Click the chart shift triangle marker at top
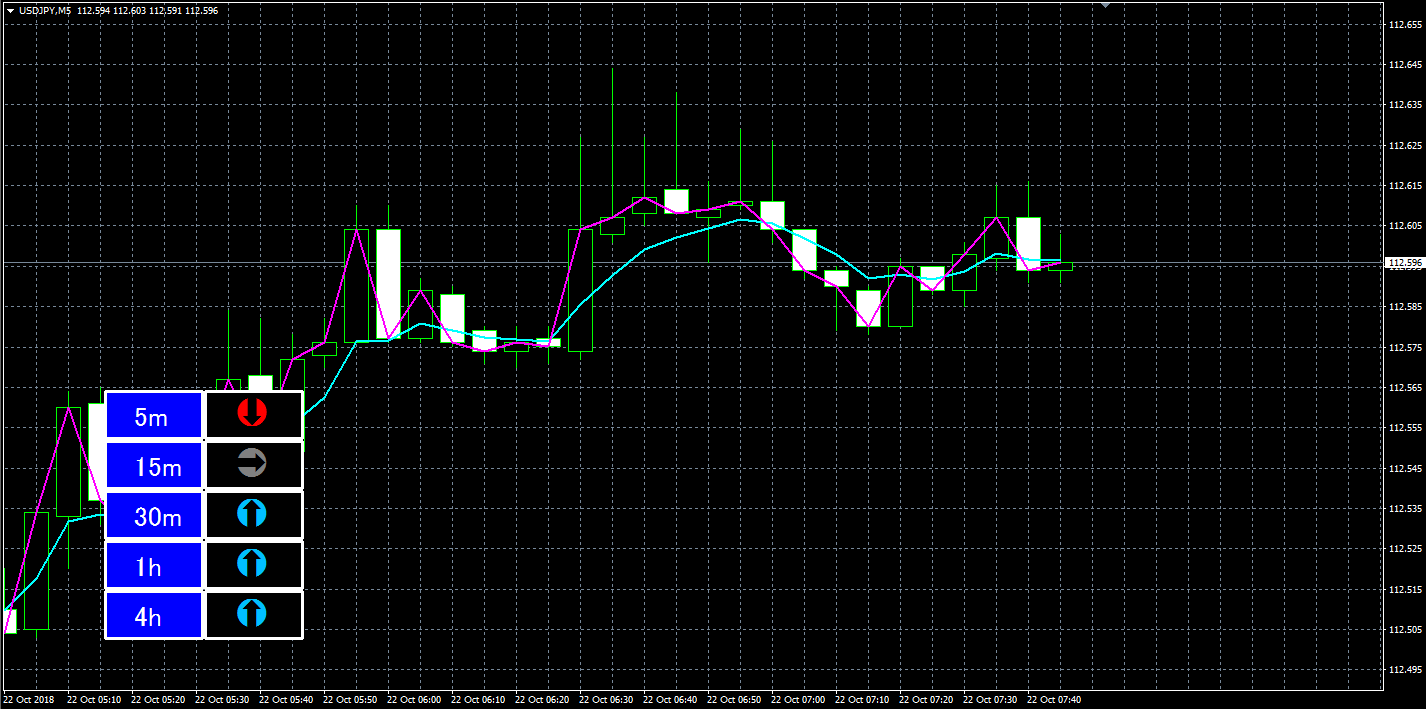 coord(1105,5)
